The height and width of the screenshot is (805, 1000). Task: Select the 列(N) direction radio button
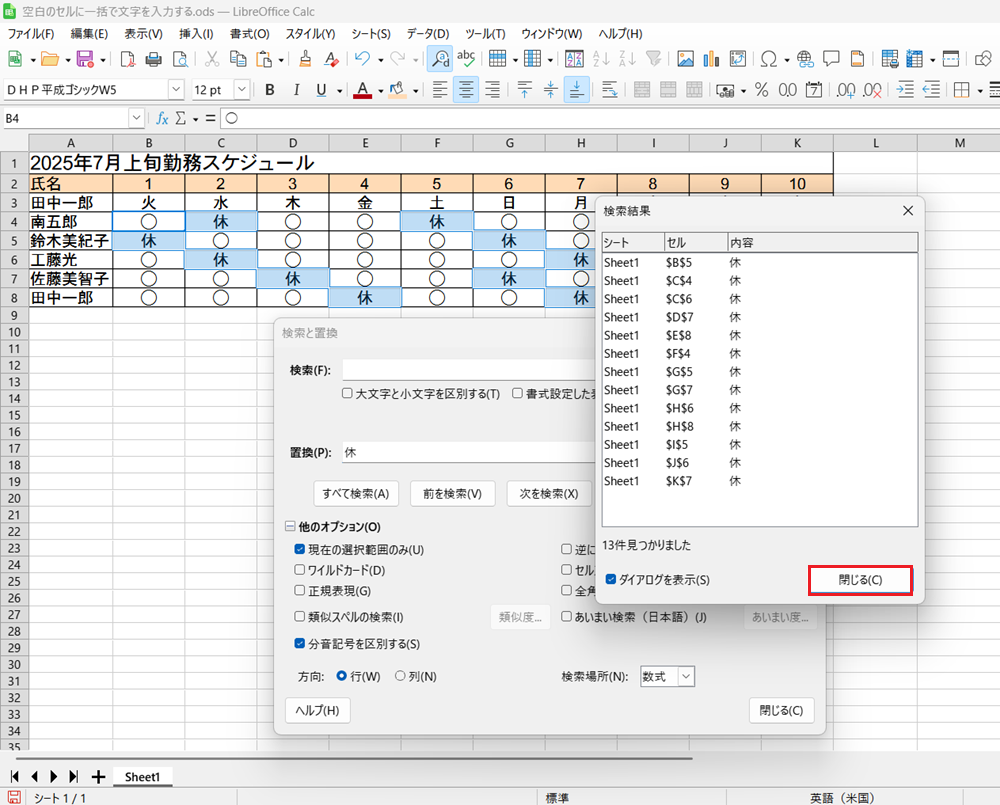400,676
